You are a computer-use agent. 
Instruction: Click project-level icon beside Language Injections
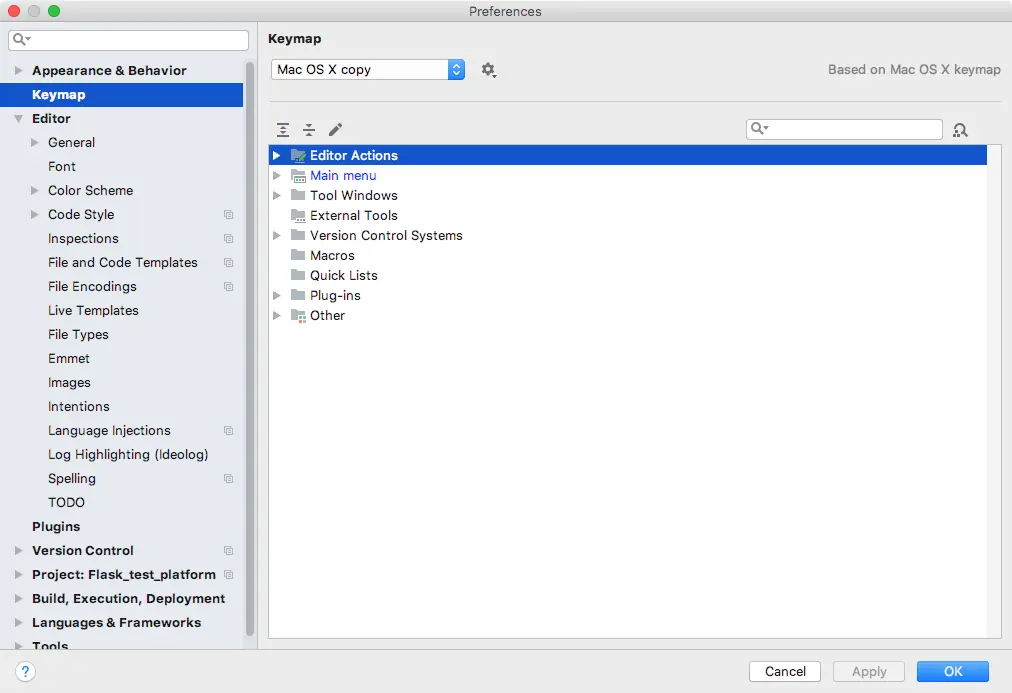tap(228, 430)
